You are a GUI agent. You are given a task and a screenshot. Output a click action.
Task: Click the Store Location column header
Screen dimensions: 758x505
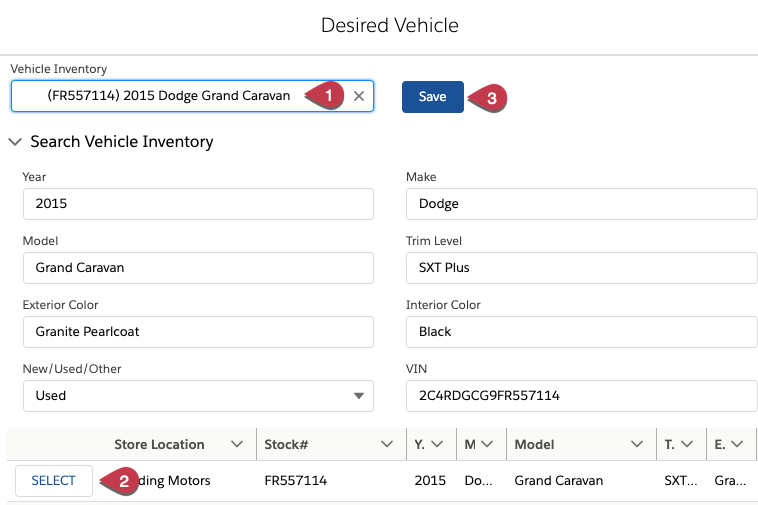click(x=159, y=445)
